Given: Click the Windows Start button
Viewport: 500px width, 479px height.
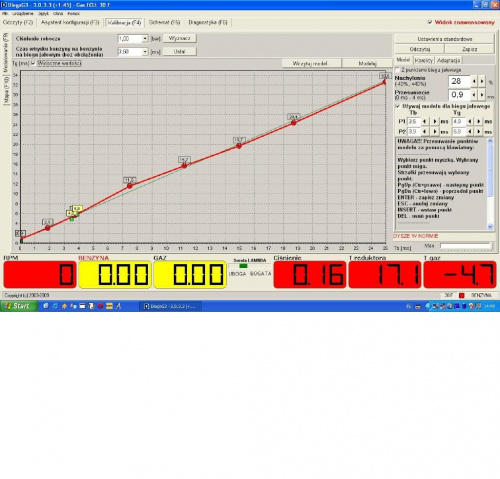Looking at the screenshot, I should click(19, 306).
